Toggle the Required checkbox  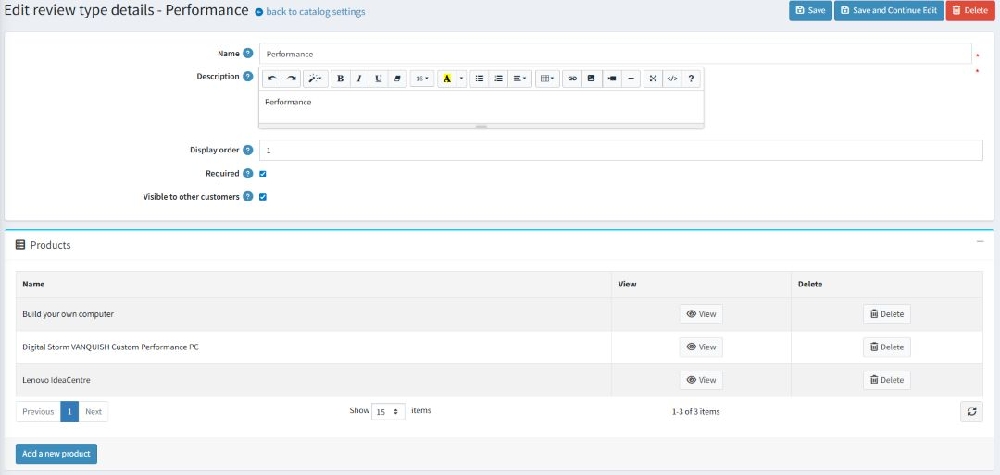[263, 173]
